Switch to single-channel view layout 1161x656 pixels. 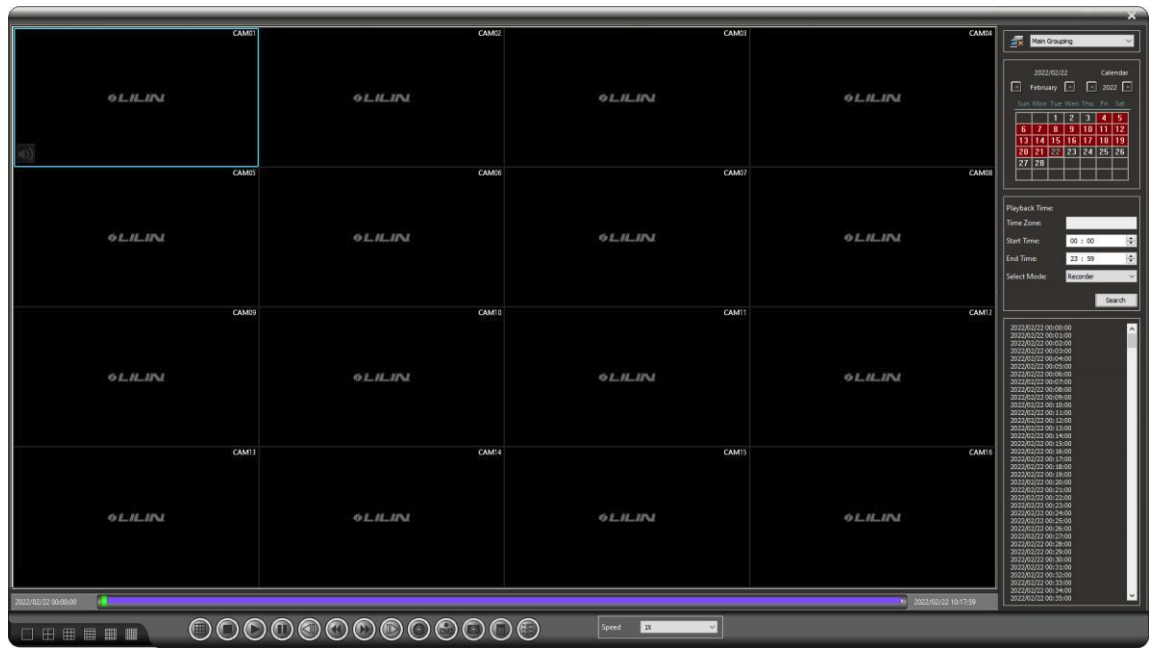[27, 634]
